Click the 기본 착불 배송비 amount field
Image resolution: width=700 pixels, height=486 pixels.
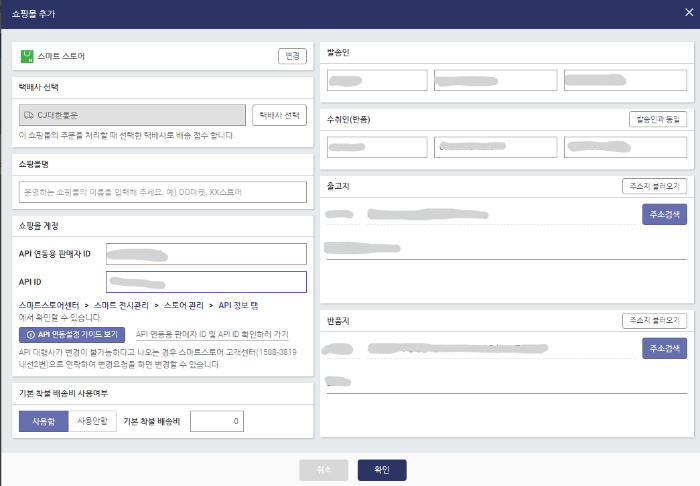tap(216, 422)
